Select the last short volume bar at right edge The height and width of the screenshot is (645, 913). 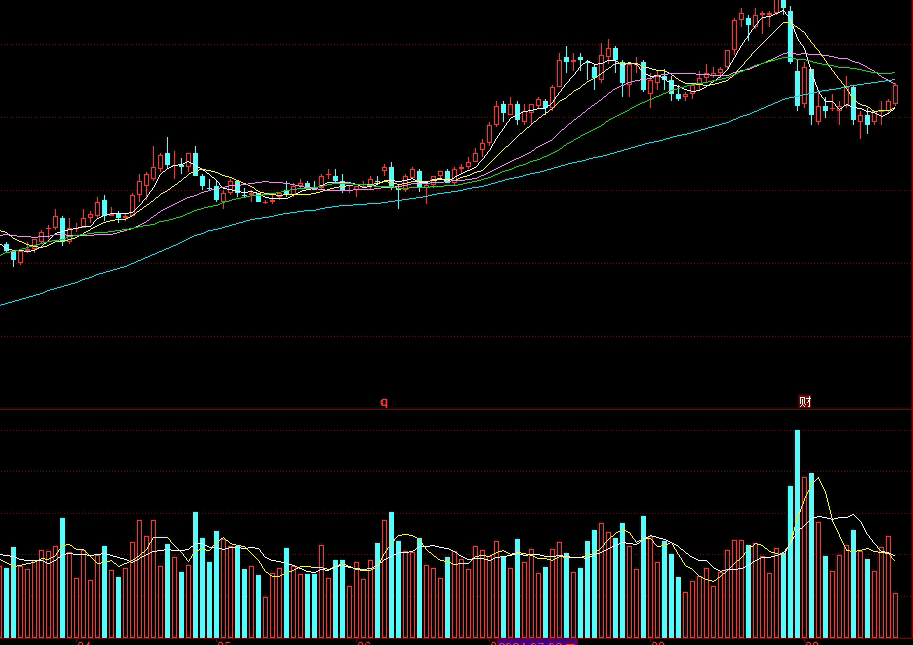pyautogui.click(x=896, y=615)
